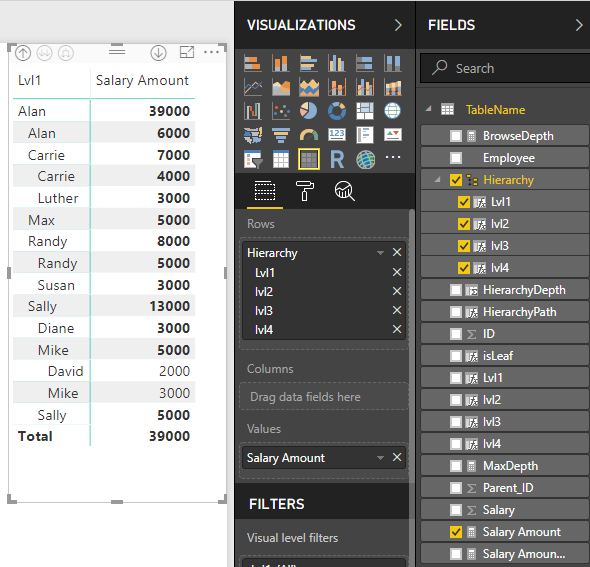Collapse the TableName table
Screen dimensions: 590x567
point(428,109)
